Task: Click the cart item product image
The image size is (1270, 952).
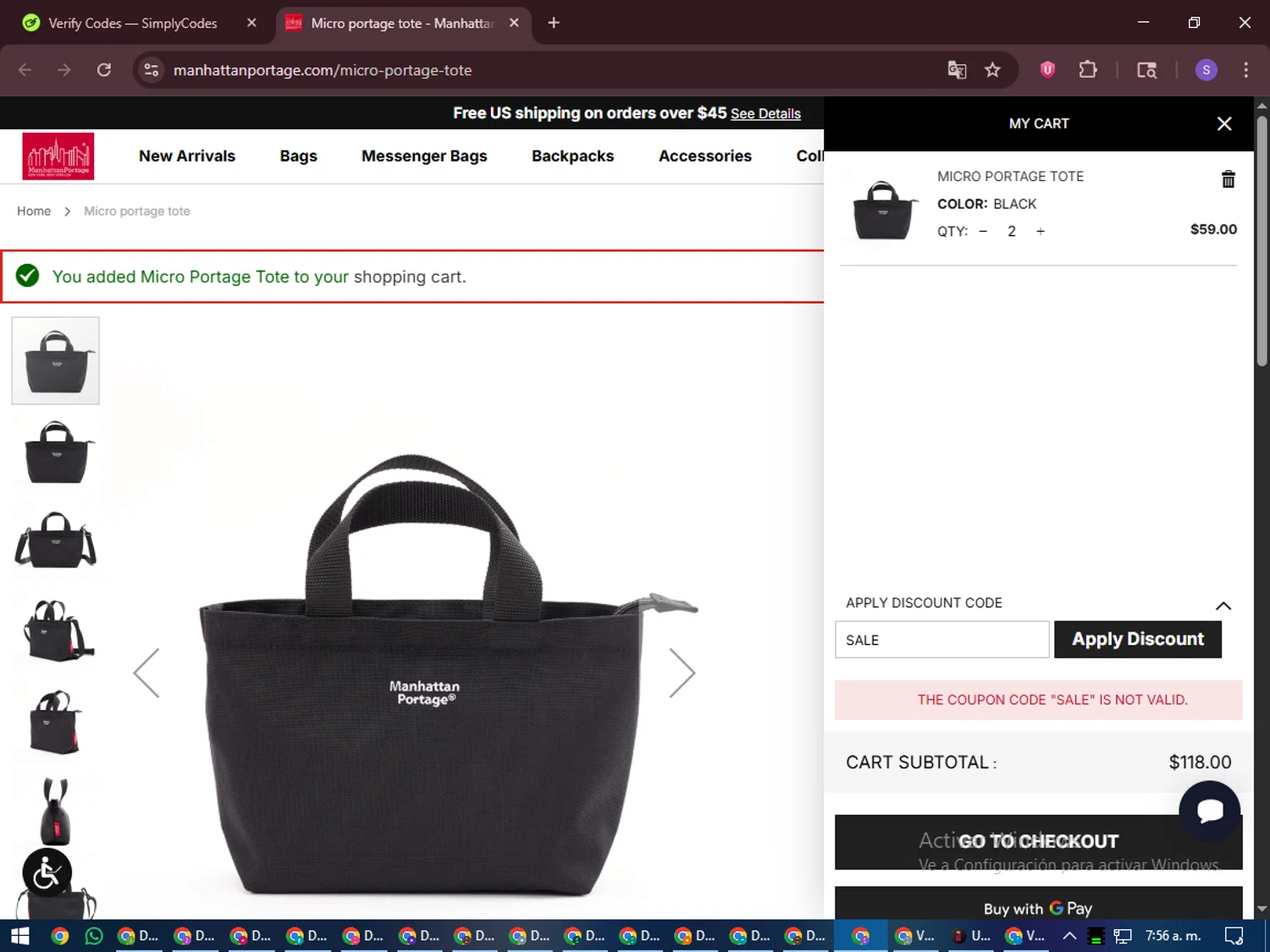Action: coord(884,210)
